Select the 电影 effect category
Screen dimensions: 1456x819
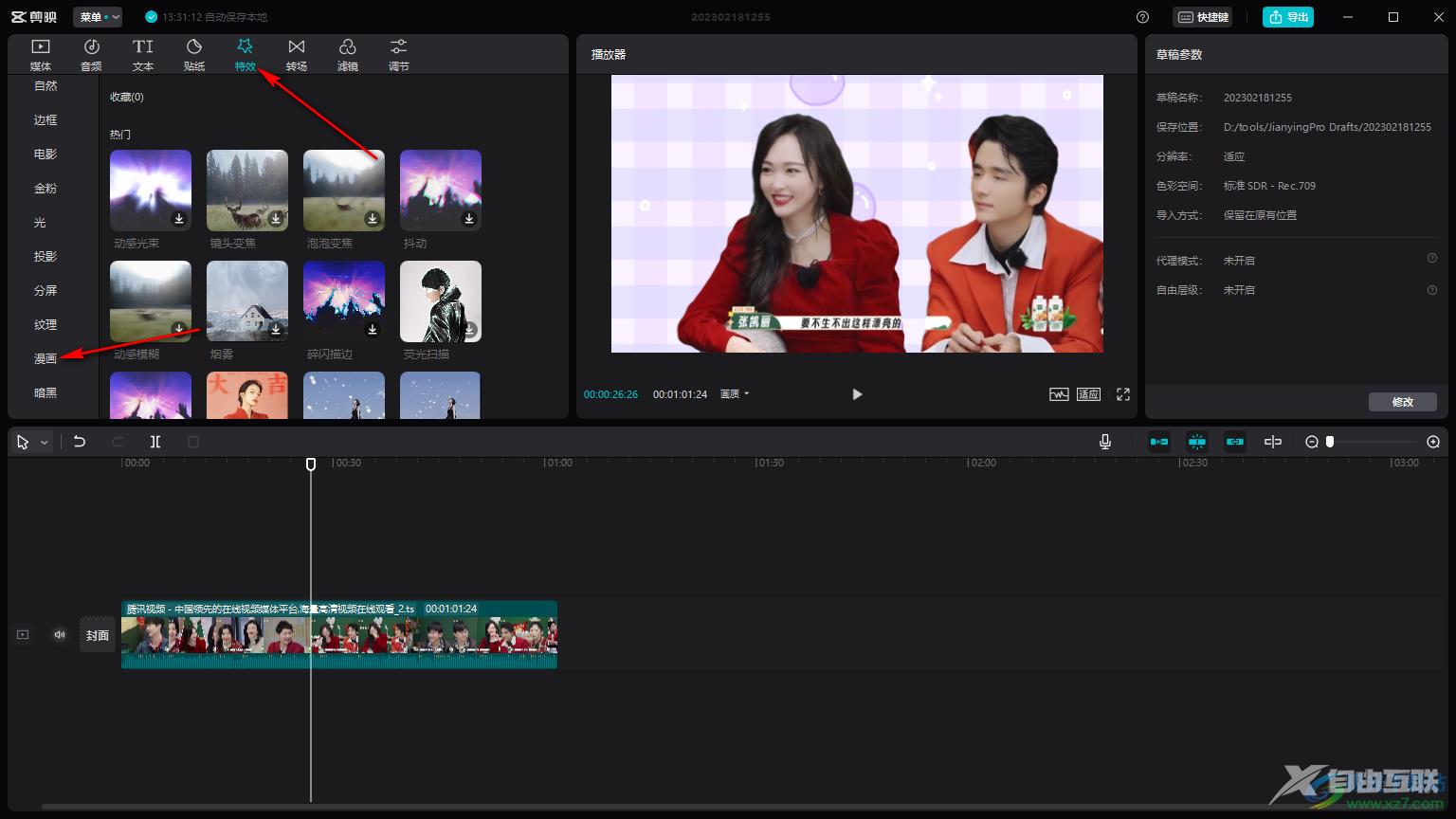pos(45,154)
